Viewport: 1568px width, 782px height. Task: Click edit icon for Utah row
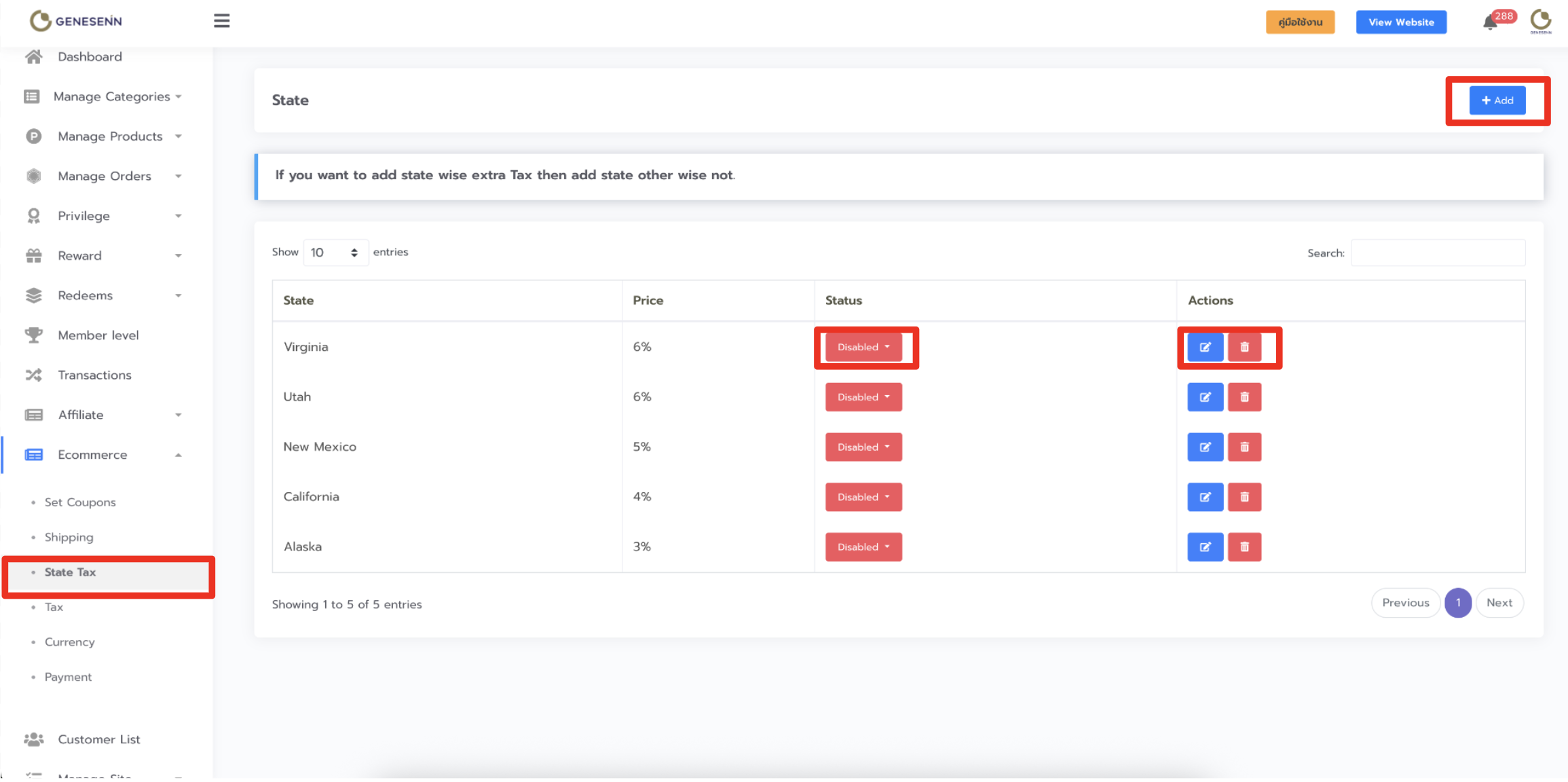[1205, 397]
